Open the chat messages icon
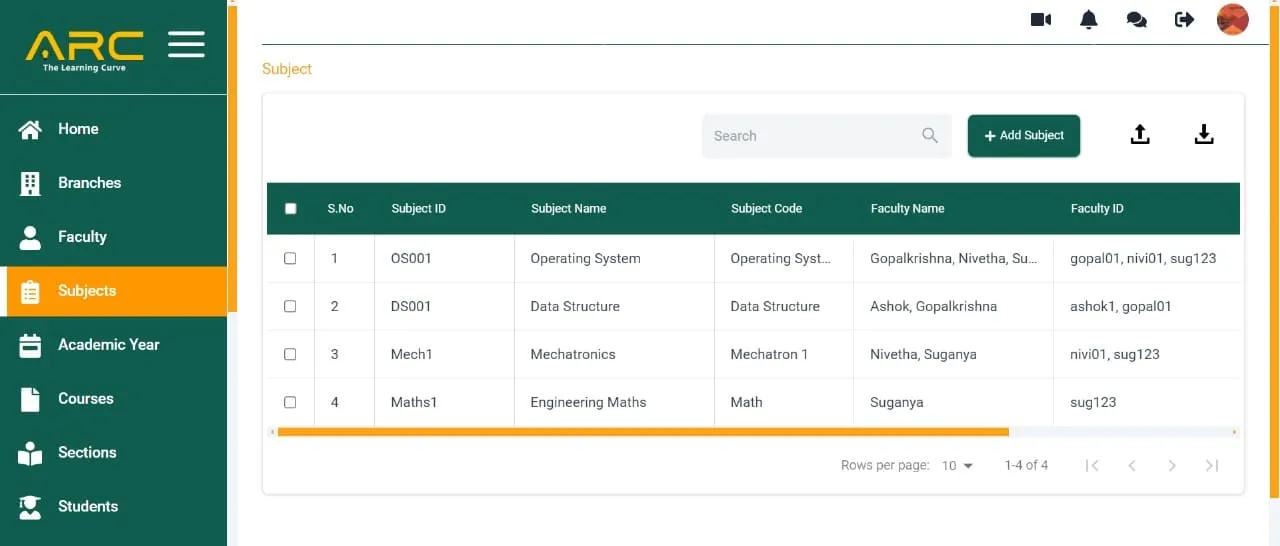 [x=1136, y=20]
